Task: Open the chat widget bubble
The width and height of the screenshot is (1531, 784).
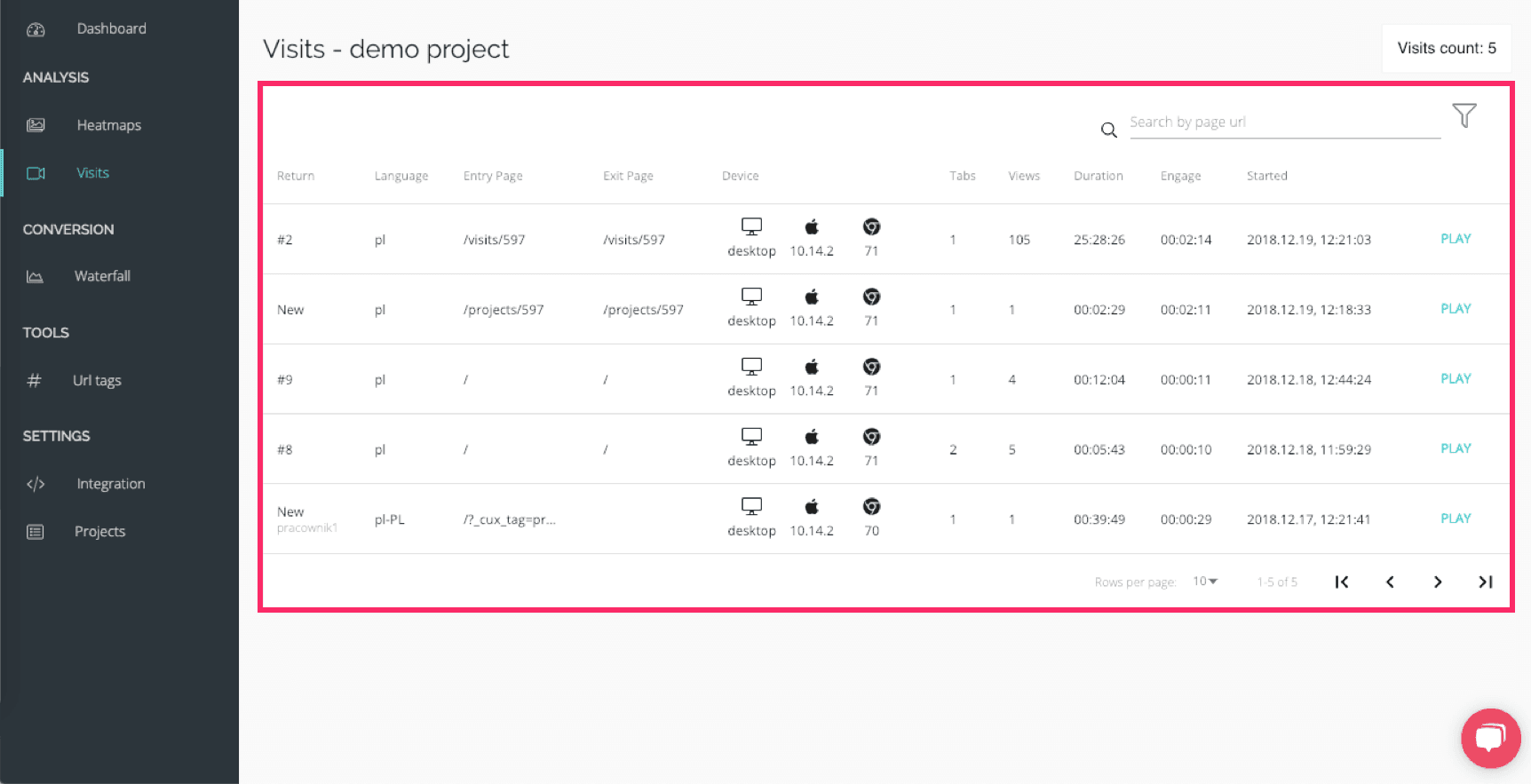Action: (x=1491, y=738)
